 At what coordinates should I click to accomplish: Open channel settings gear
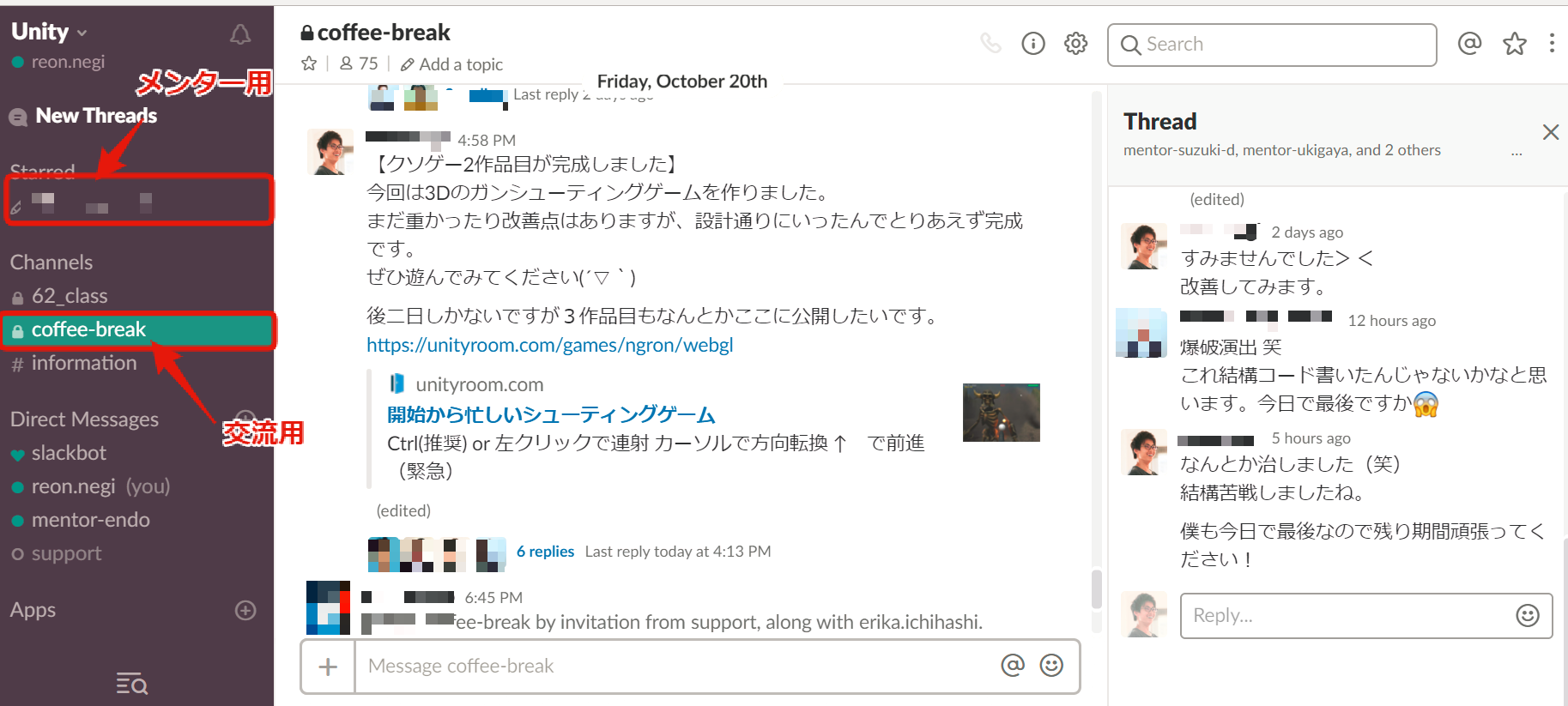tap(1075, 43)
